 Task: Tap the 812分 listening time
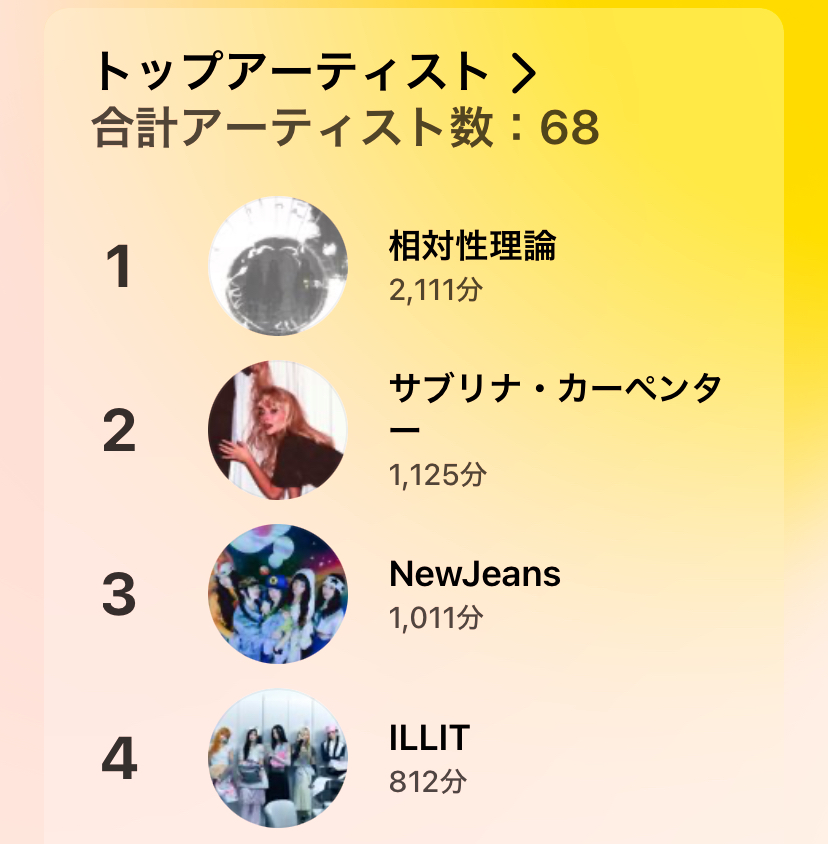coord(428,782)
